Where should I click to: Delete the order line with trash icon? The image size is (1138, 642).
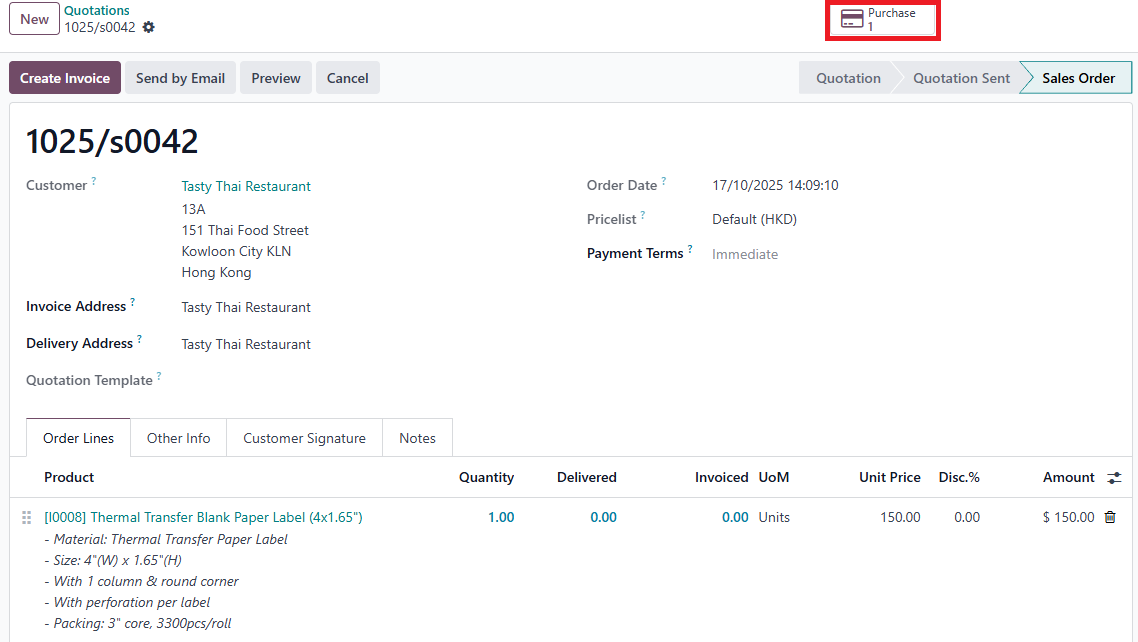click(x=1110, y=517)
